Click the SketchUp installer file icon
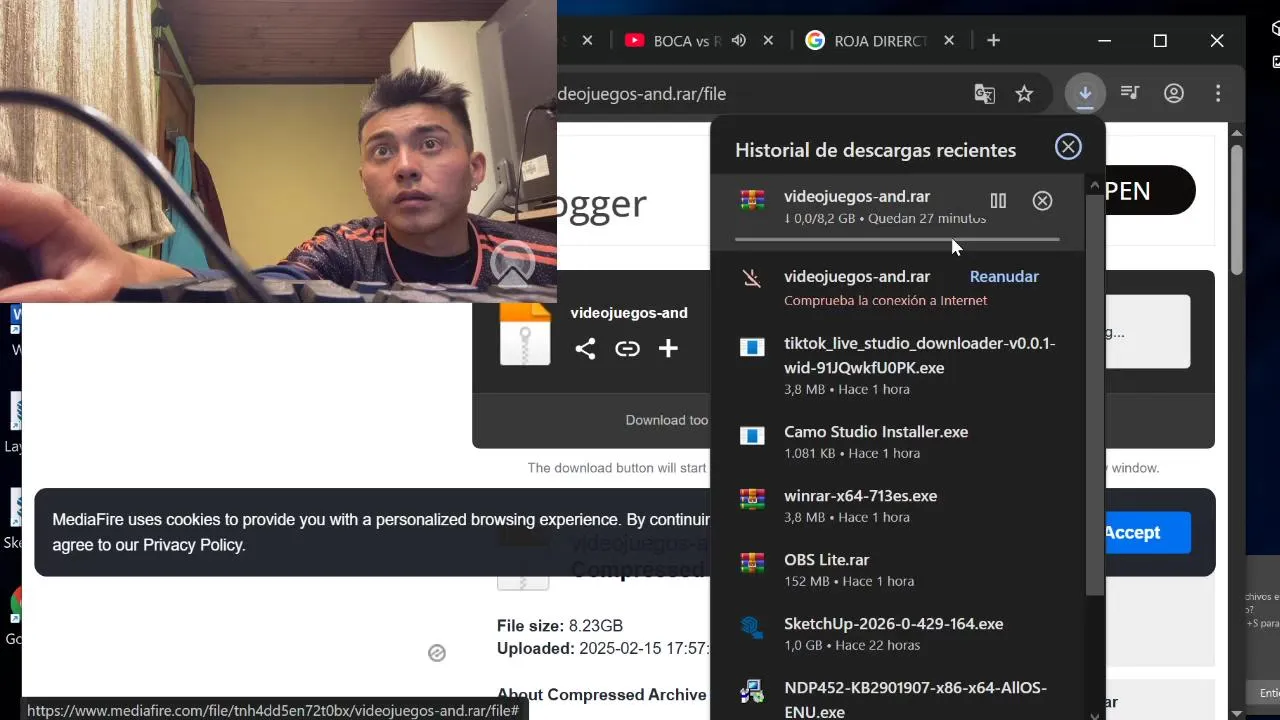The height and width of the screenshot is (720, 1280). click(752, 627)
